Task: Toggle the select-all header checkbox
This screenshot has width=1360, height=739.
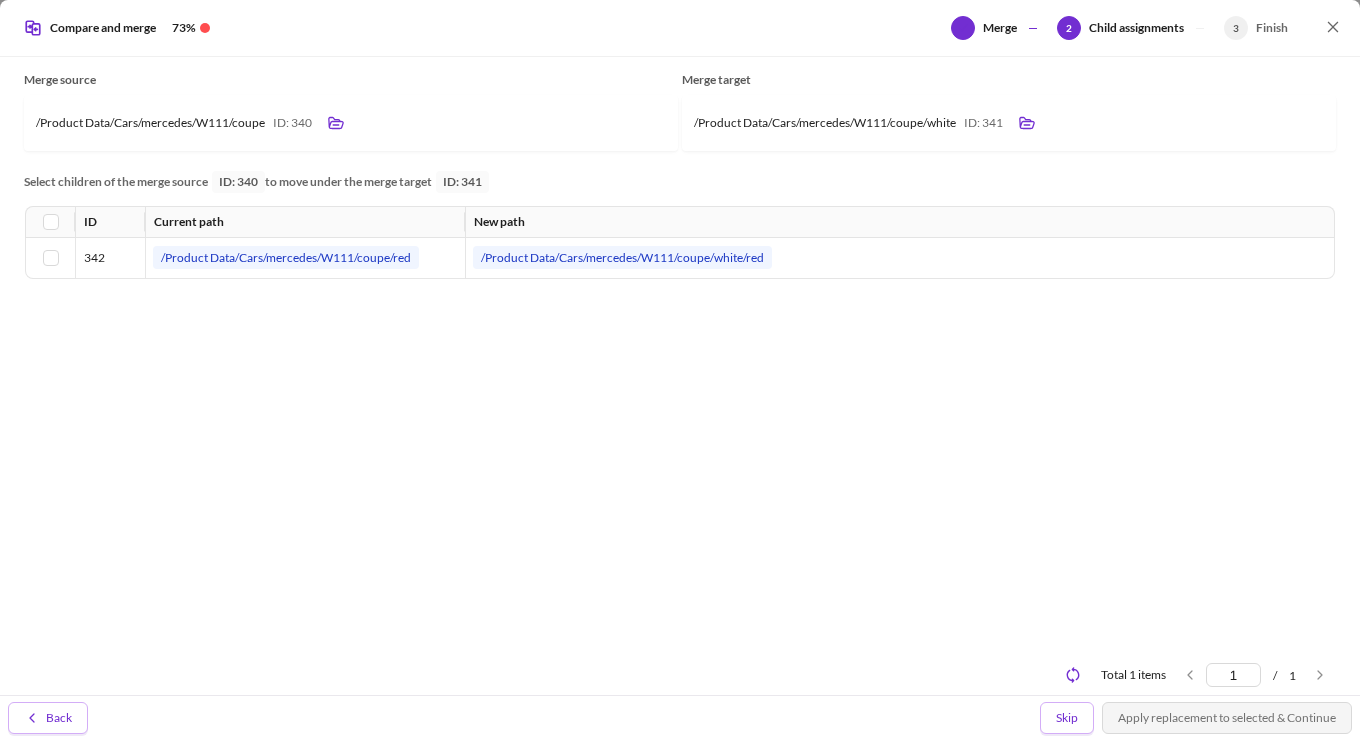Action: click(51, 222)
